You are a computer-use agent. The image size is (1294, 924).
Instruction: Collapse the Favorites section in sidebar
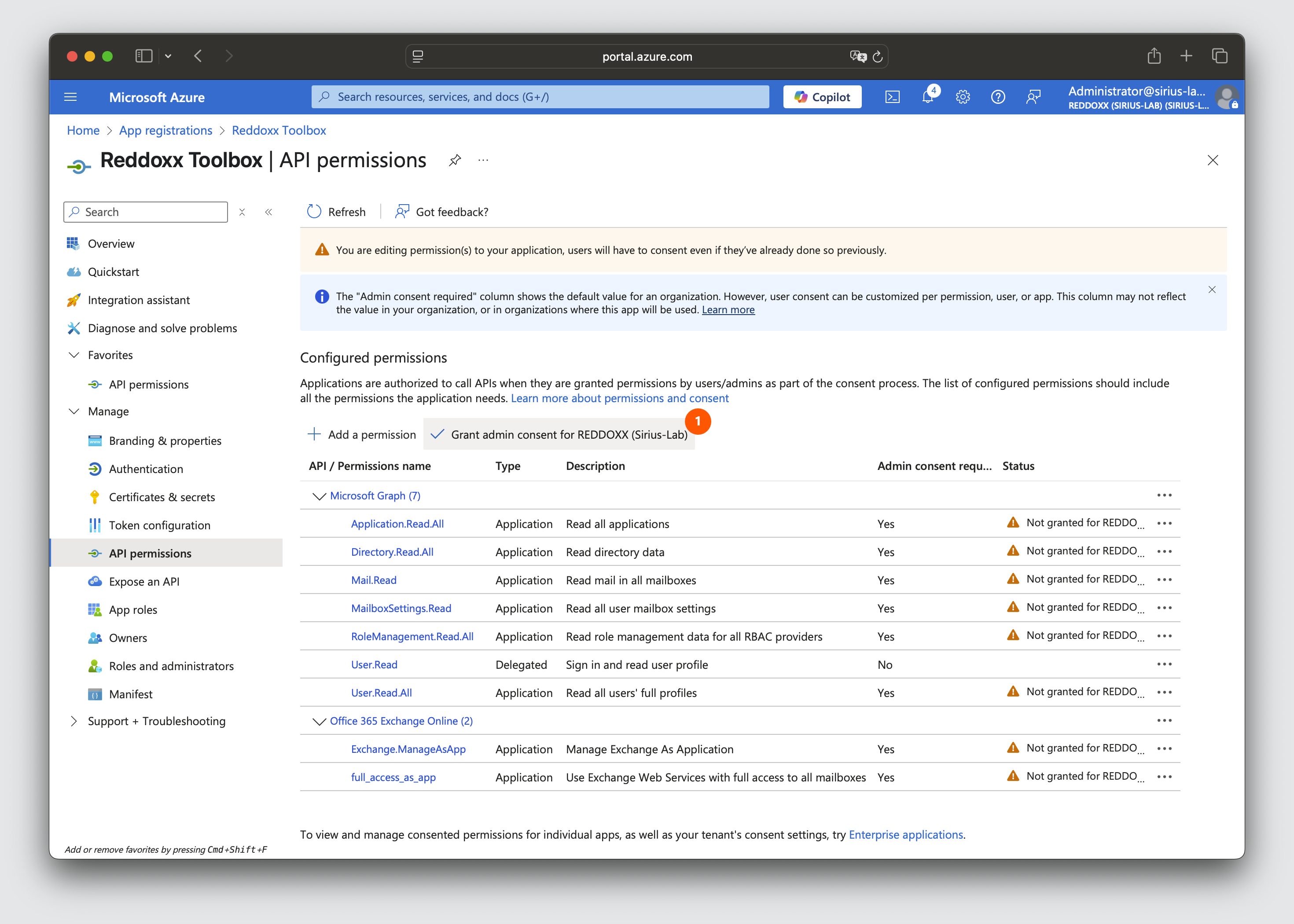74,355
